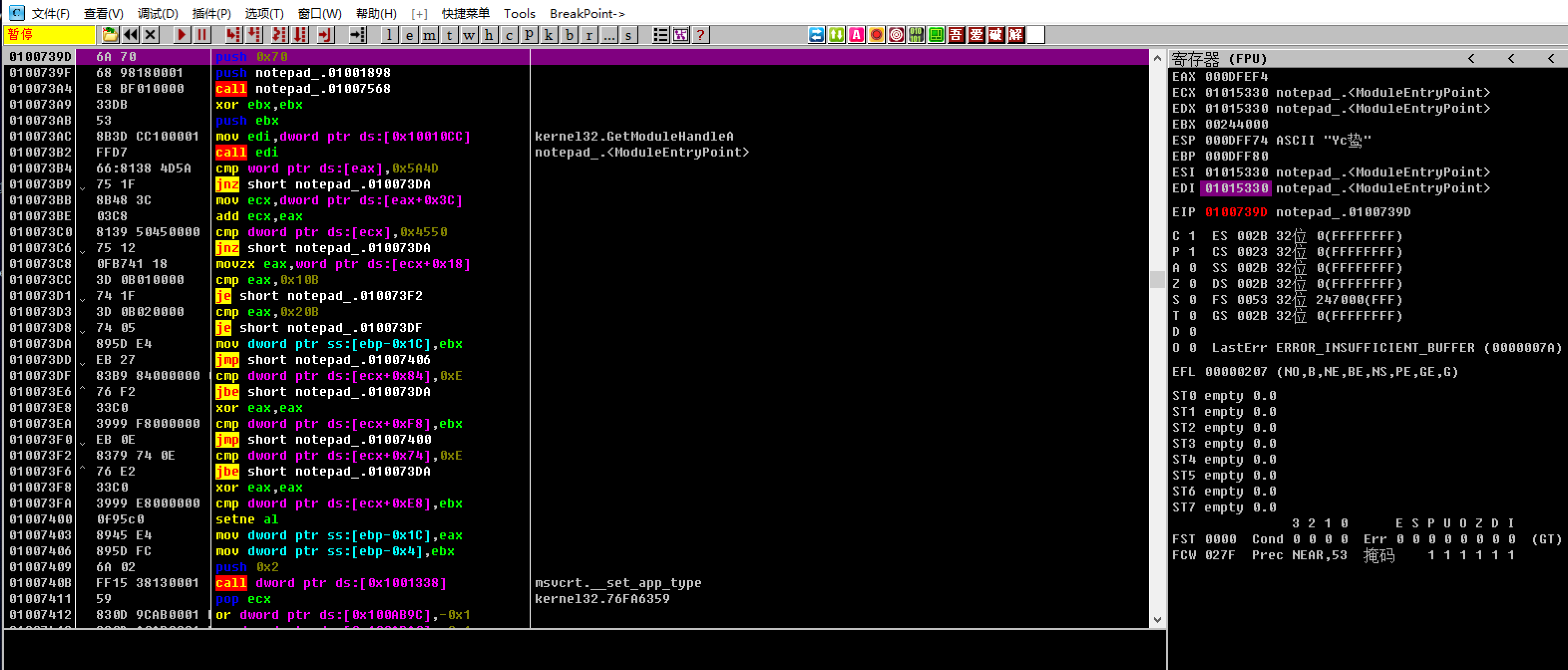This screenshot has width=1568, height=670.
Task: Click the green 010 101 binary icon
Action: [916, 35]
